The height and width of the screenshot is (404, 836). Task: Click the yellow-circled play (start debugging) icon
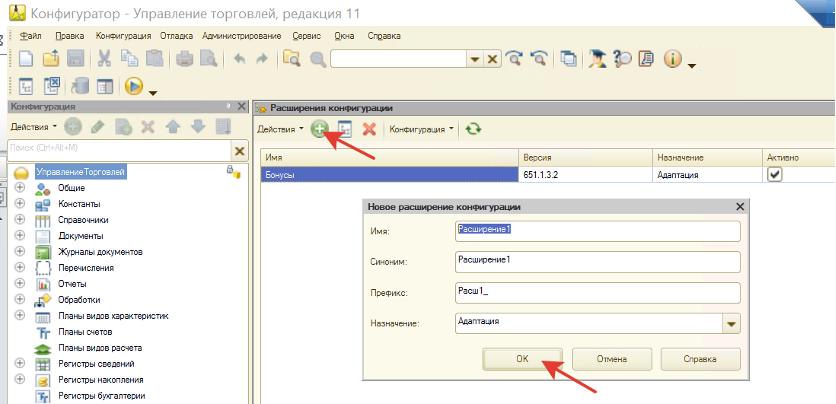(134, 87)
